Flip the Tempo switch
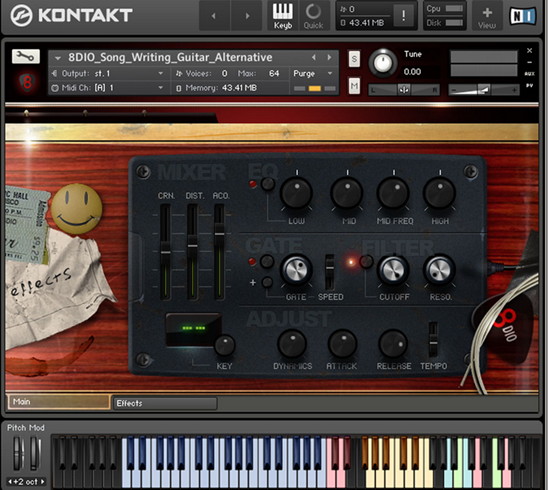The height and width of the screenshot is (490, 549). (433, 339)
